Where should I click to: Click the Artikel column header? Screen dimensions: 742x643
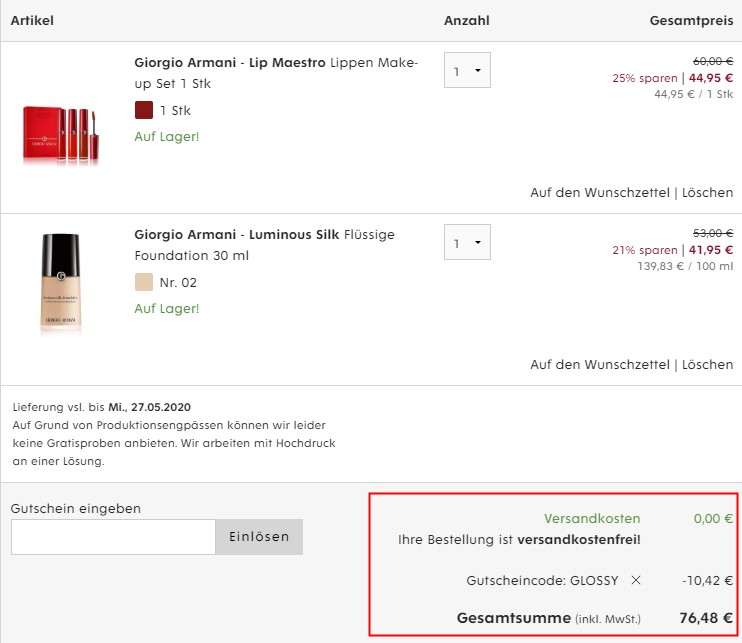tap(32, 20)
